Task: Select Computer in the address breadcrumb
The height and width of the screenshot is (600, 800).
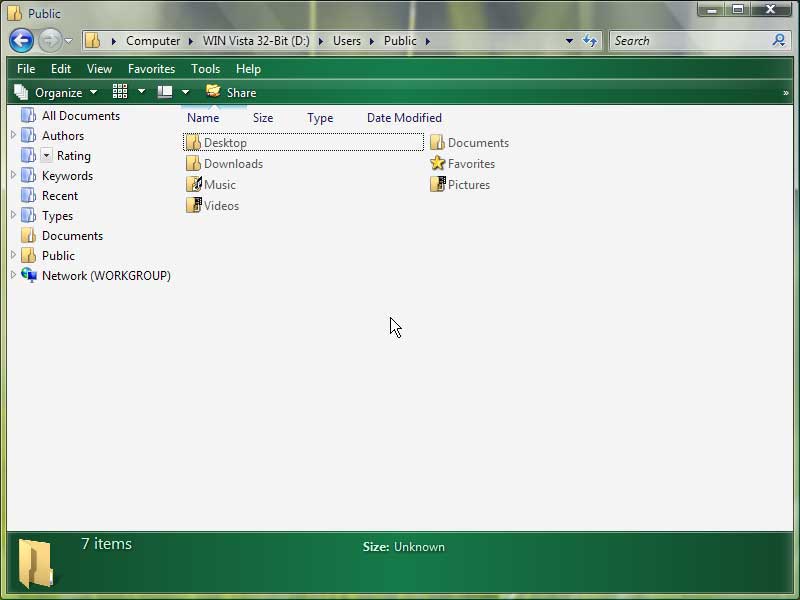Action: [x=153, y=41]
